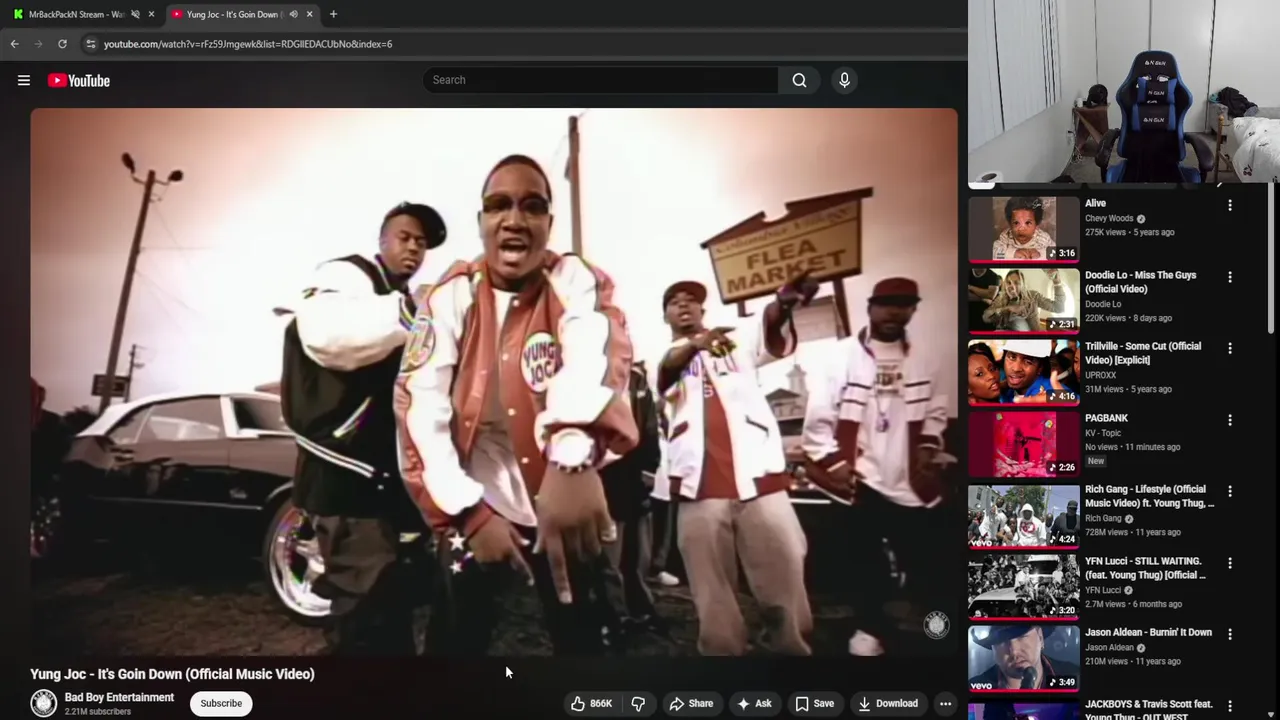
Task: Play the Alive thumbnail by Chevy Woods
Action: 1023,229
